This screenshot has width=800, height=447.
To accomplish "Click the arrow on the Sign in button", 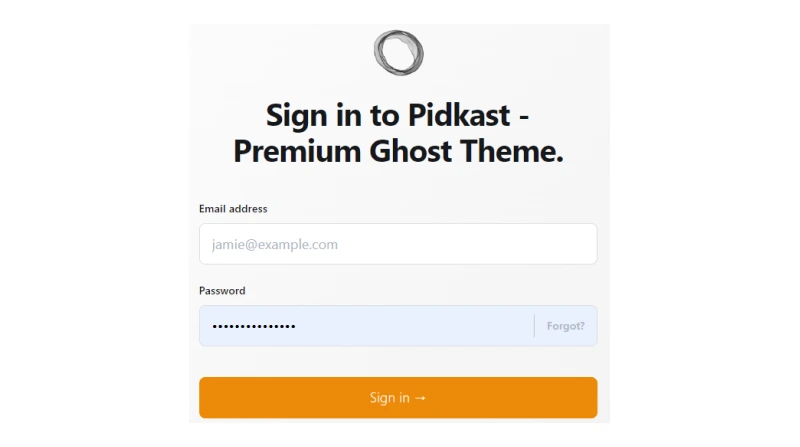I will [x=420, y=398].
